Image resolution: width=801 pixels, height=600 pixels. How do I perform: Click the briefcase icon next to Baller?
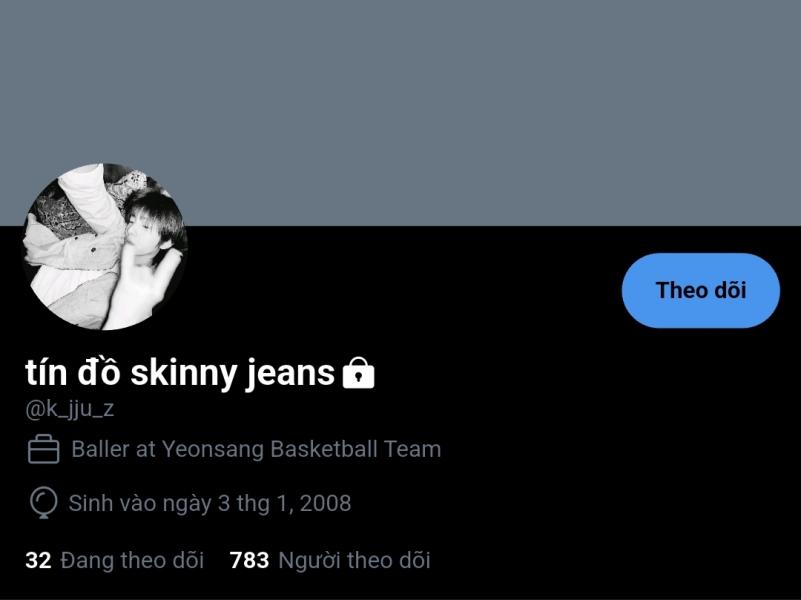(43, 449)
